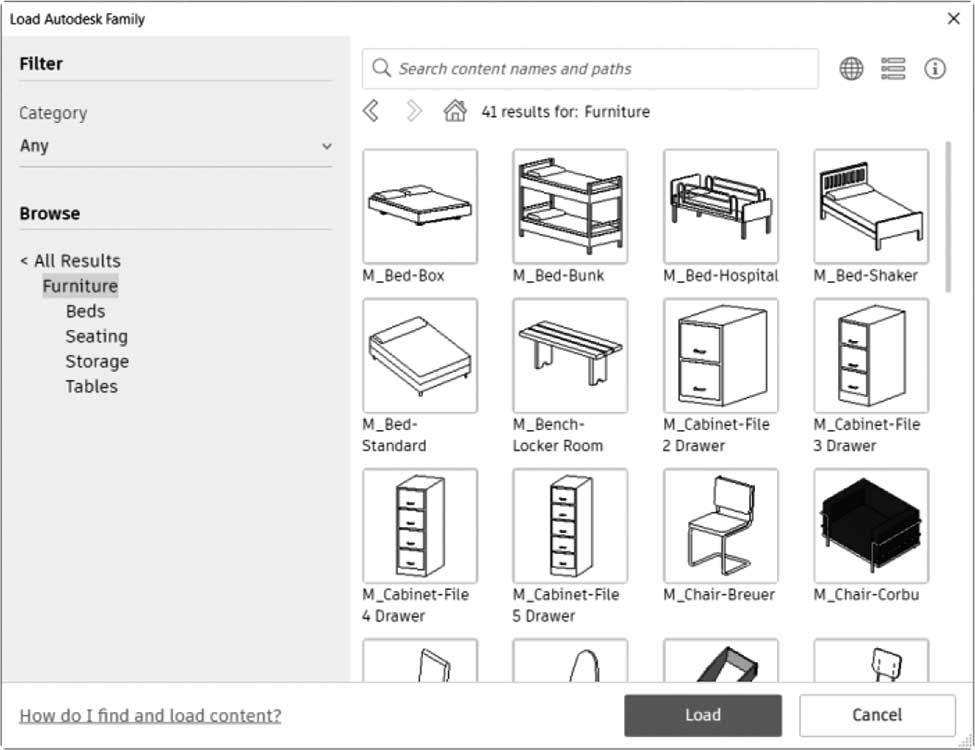Screen dimensions: 975x750
Task: Select the M_Bench-Locker Room thumbnail
Action: [x=570, y=356]
